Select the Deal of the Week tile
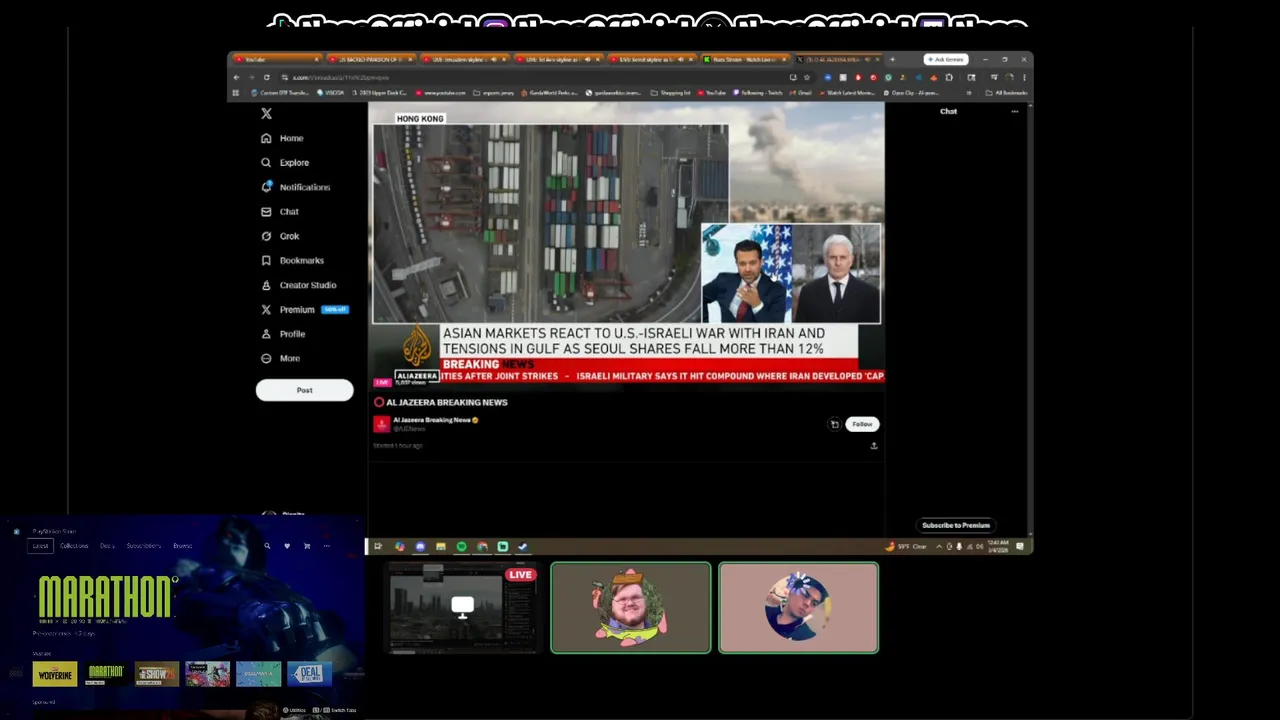The image size is (1280, 720). coord(310,674)
